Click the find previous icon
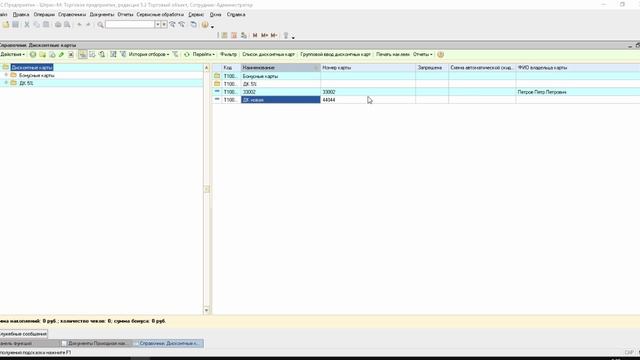Image resolution: width=640 pixels, height=360 pixels. (x=182, y=24)
